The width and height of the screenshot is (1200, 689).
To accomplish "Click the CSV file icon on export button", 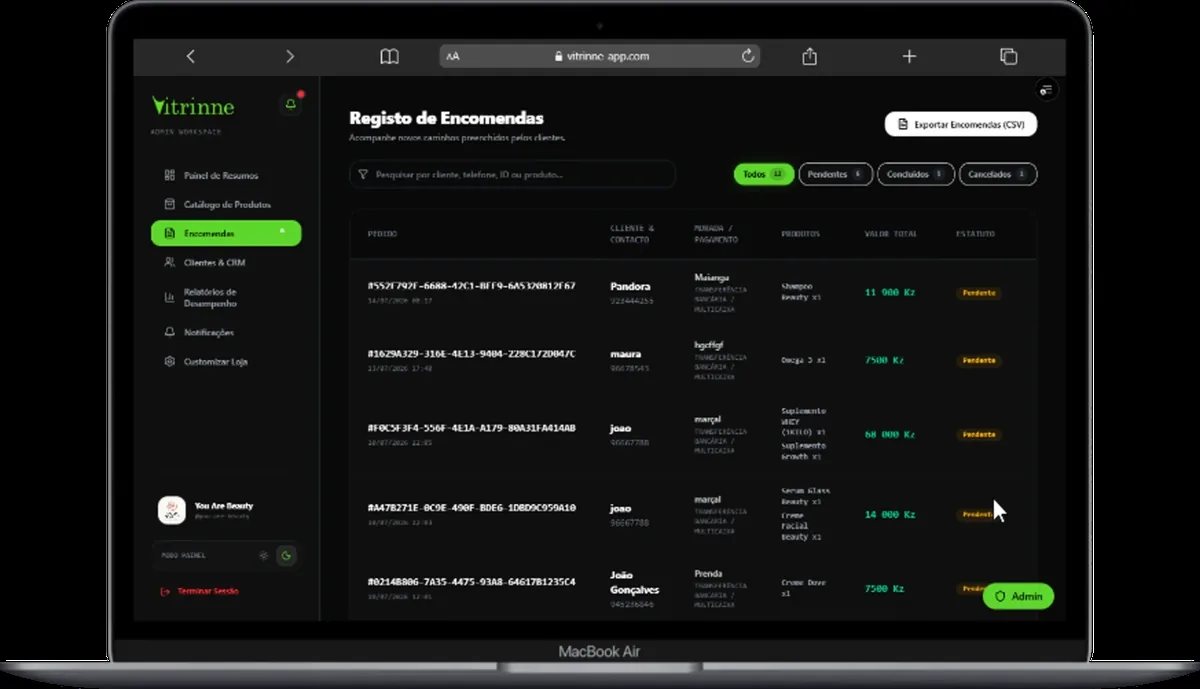I will tap(904, 124).
